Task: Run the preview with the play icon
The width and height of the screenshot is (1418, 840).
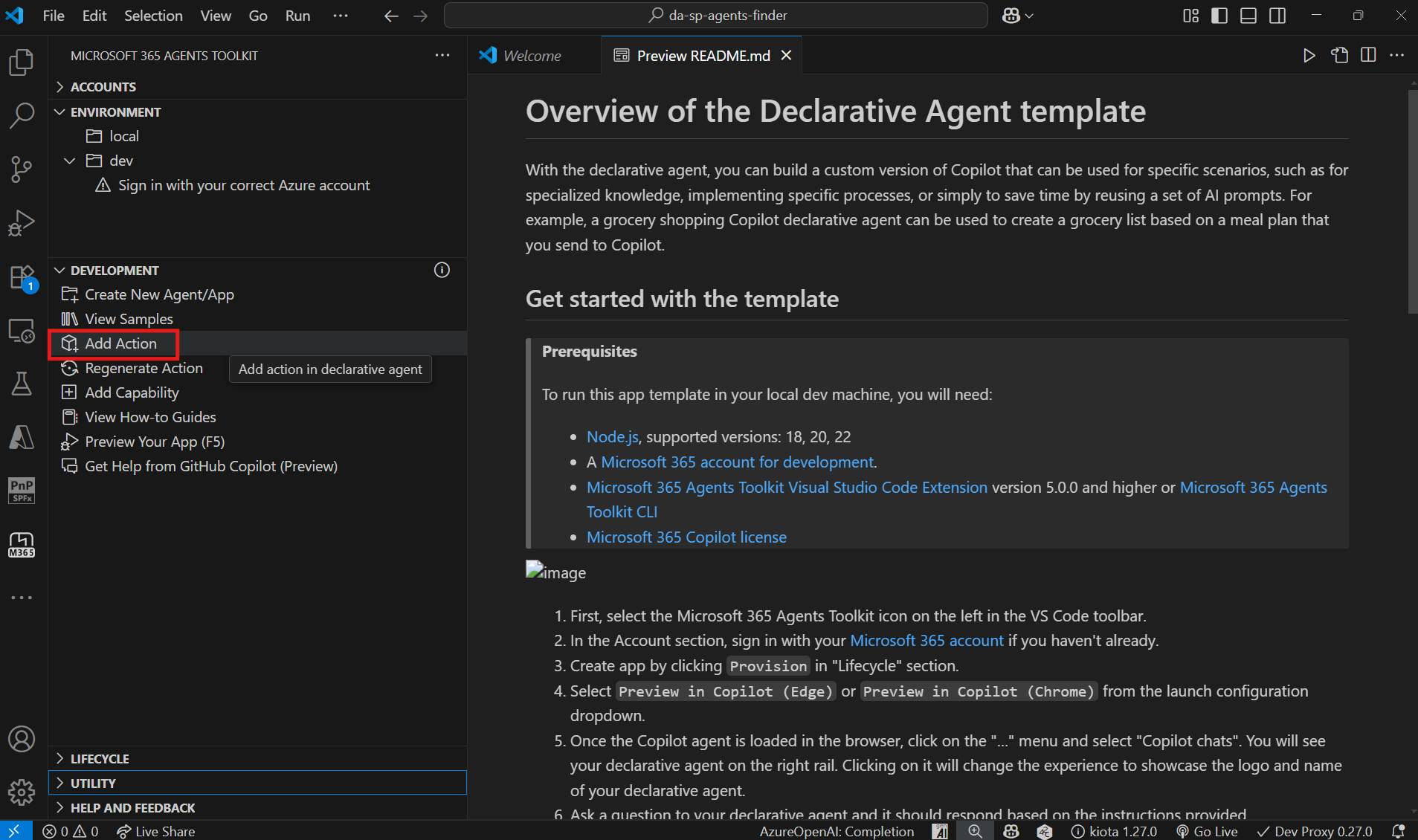Action: (1309, 56)
